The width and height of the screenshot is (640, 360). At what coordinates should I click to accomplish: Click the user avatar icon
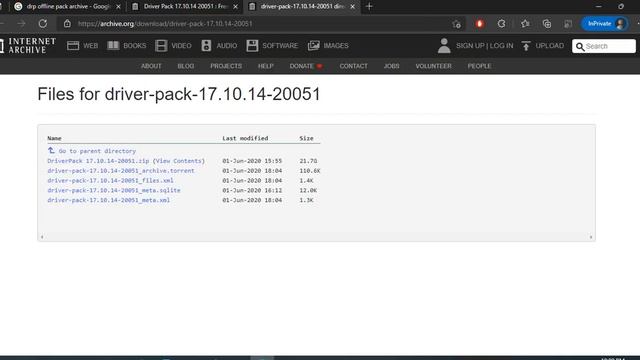point(444,46)
